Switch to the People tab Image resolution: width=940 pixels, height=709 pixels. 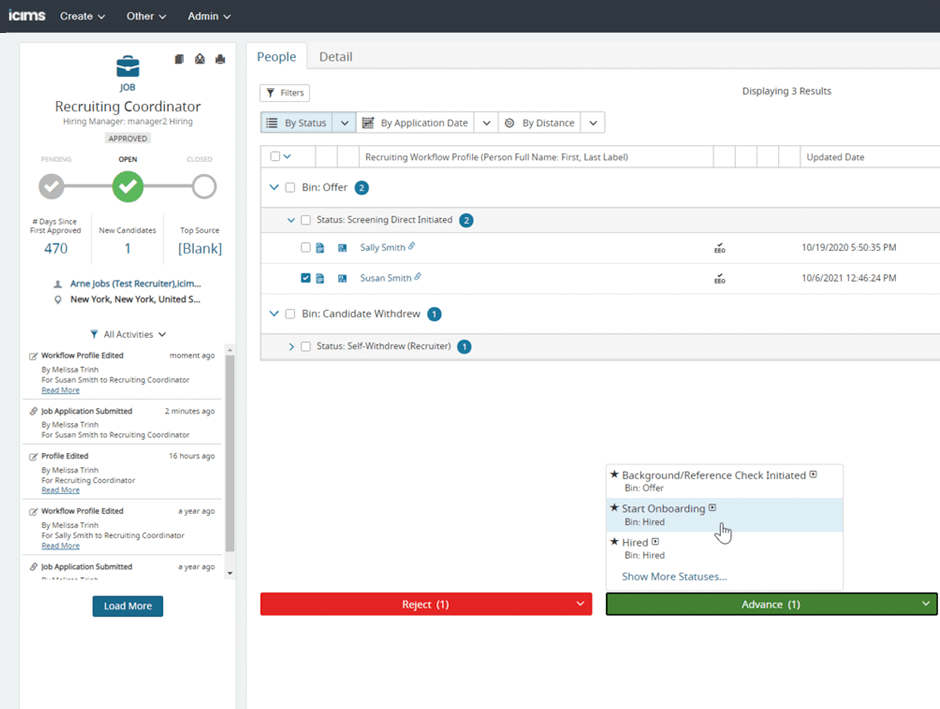(276, 56)
